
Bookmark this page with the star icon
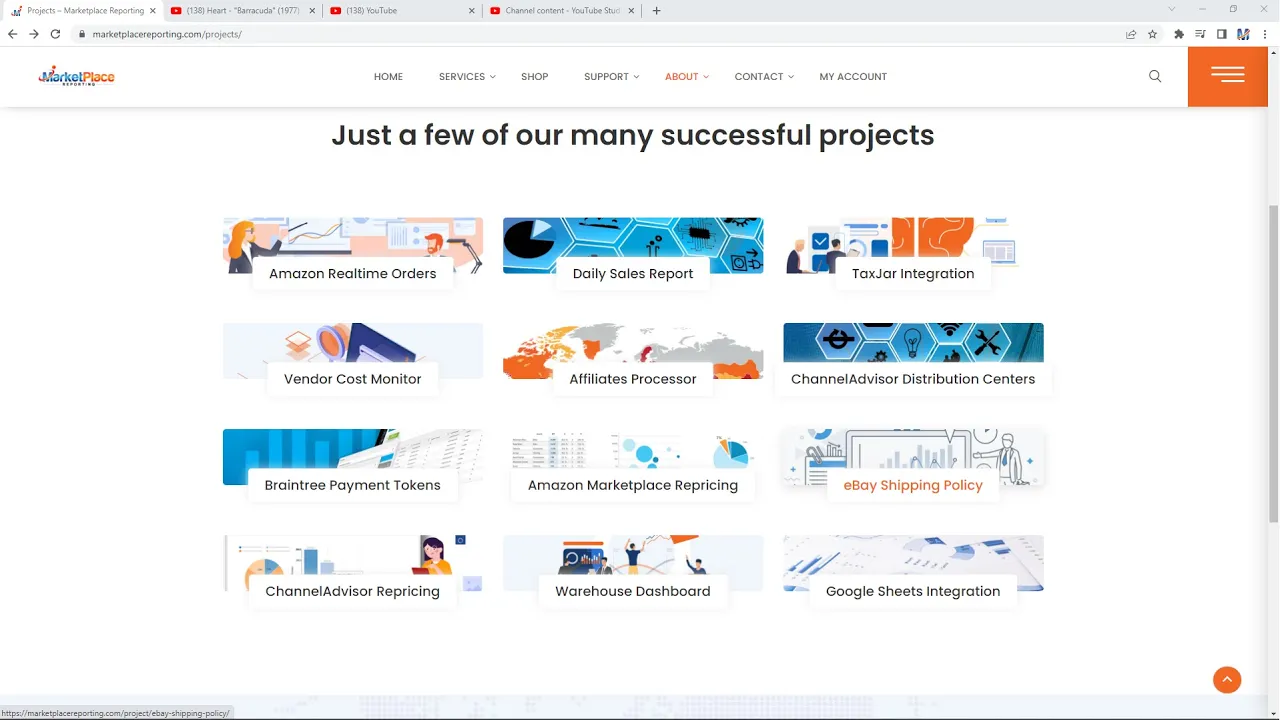[x=1152, y=34]
